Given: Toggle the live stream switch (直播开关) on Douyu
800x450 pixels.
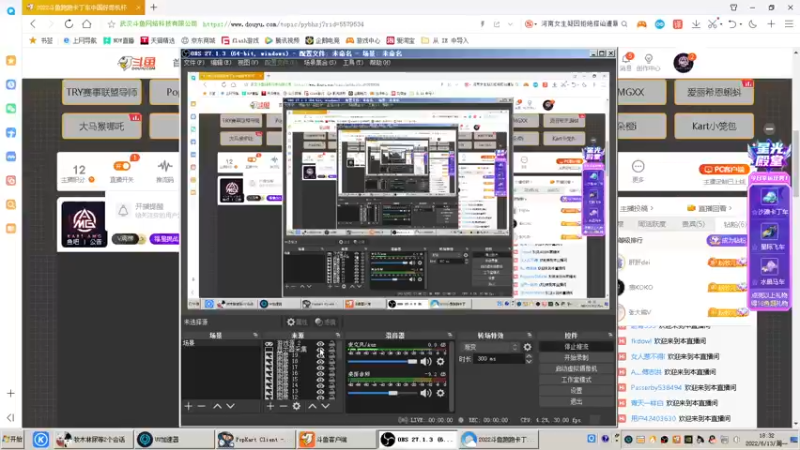Looking at the screenshot, I should [x=122, y=166].
